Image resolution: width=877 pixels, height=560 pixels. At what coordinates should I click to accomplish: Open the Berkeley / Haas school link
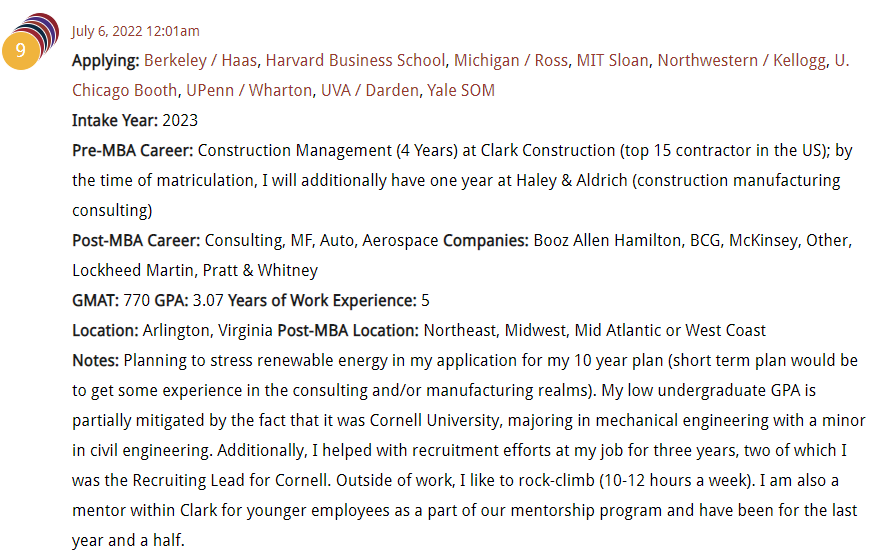(200, 60)
